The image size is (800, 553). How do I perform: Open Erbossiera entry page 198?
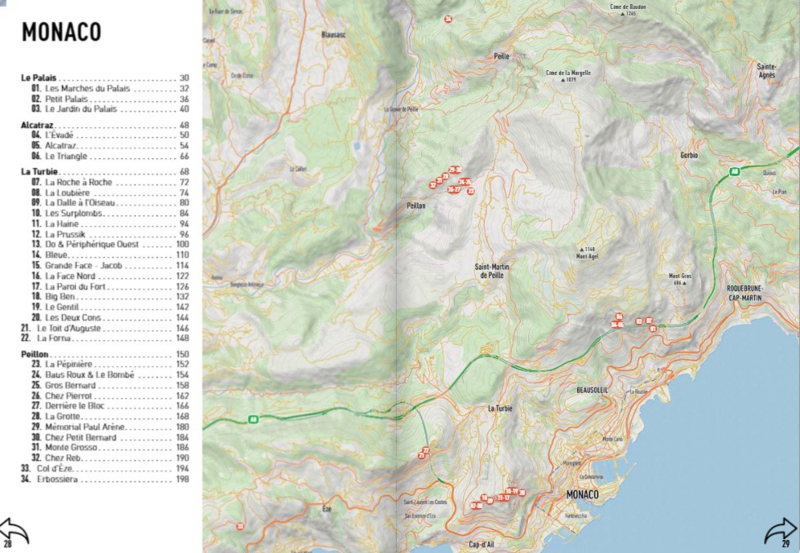(105, 479)
